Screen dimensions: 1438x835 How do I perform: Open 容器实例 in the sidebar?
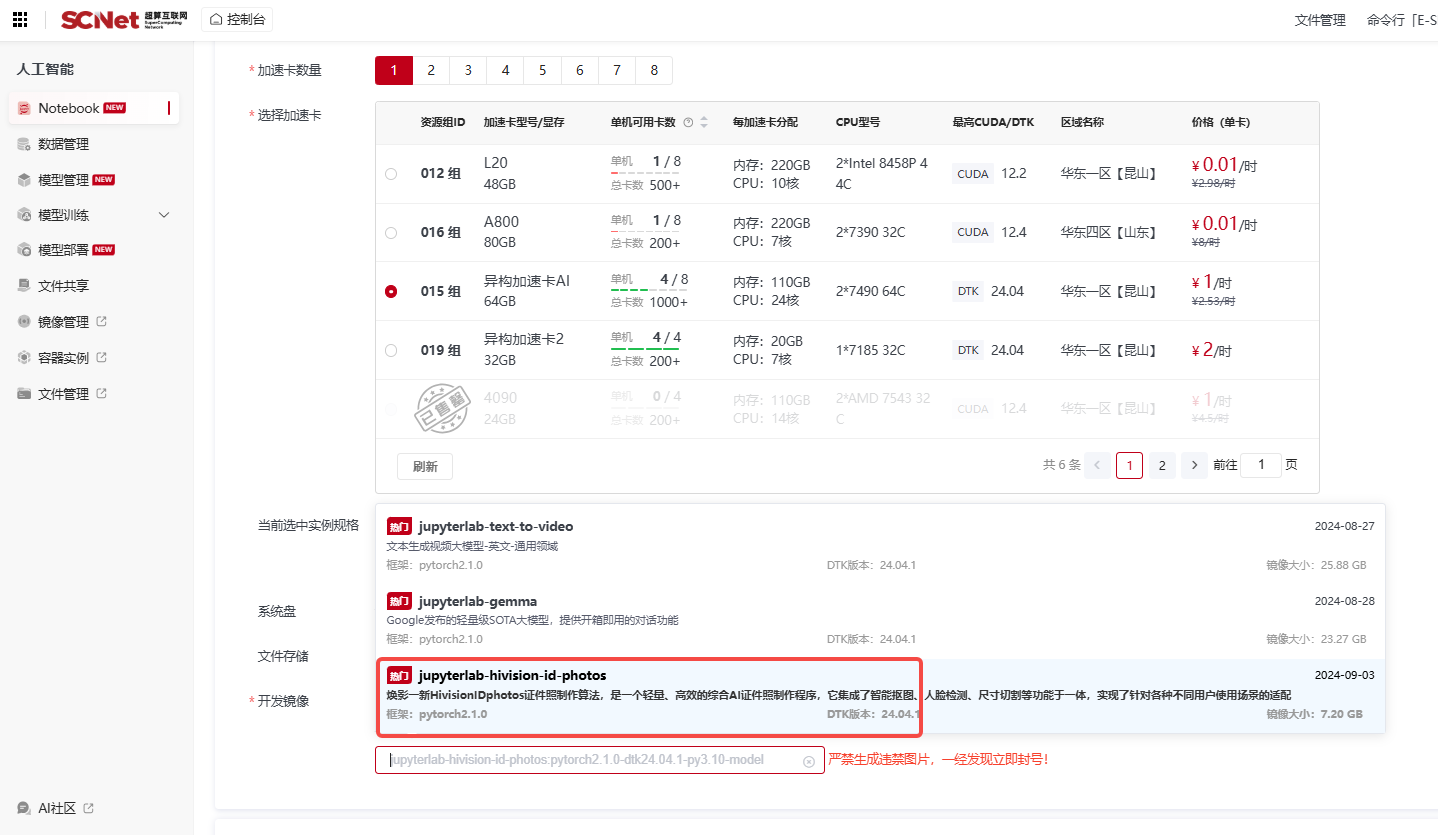click(63, 358)
